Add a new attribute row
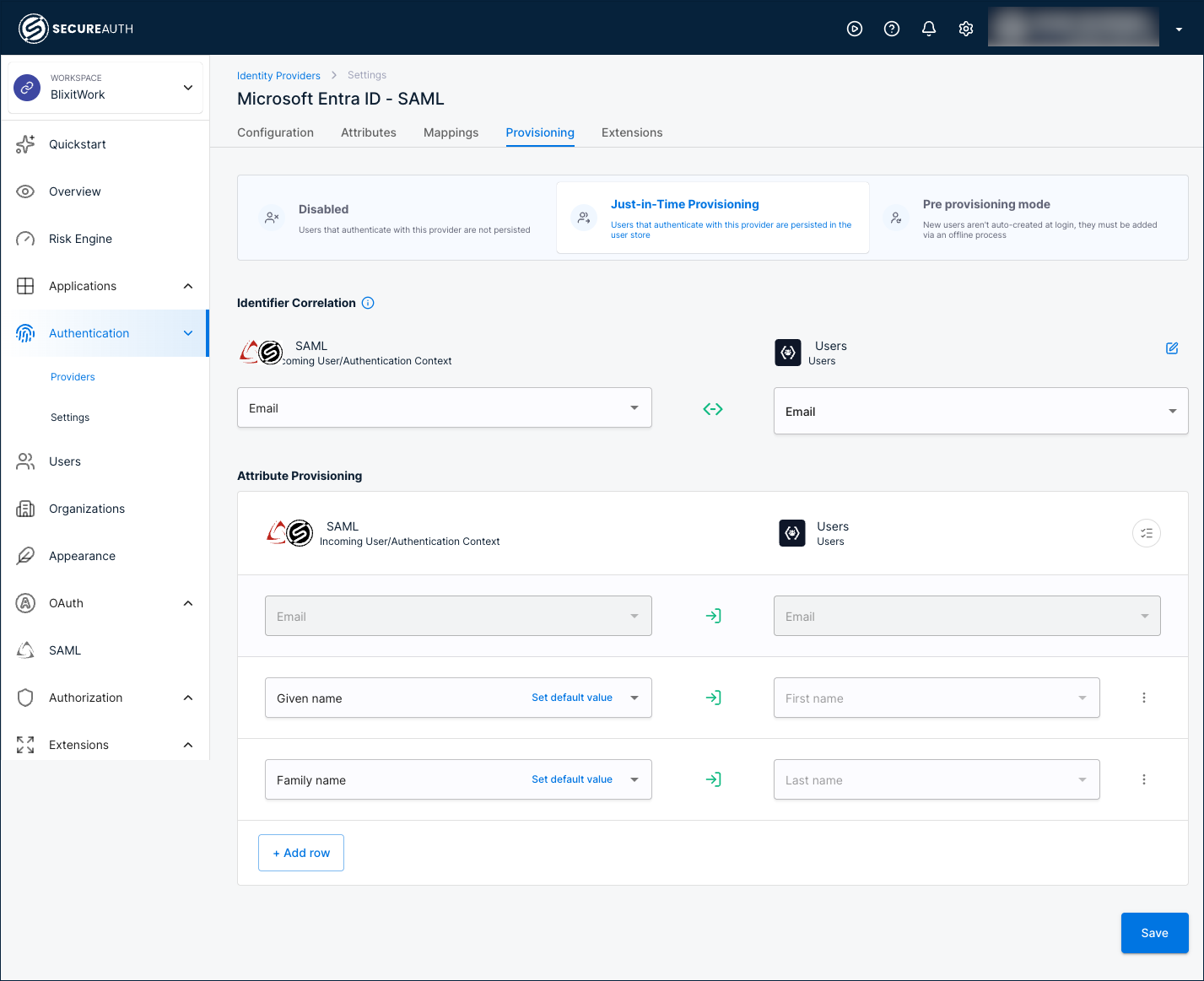Screen dimensions: 1204x981 301,853
